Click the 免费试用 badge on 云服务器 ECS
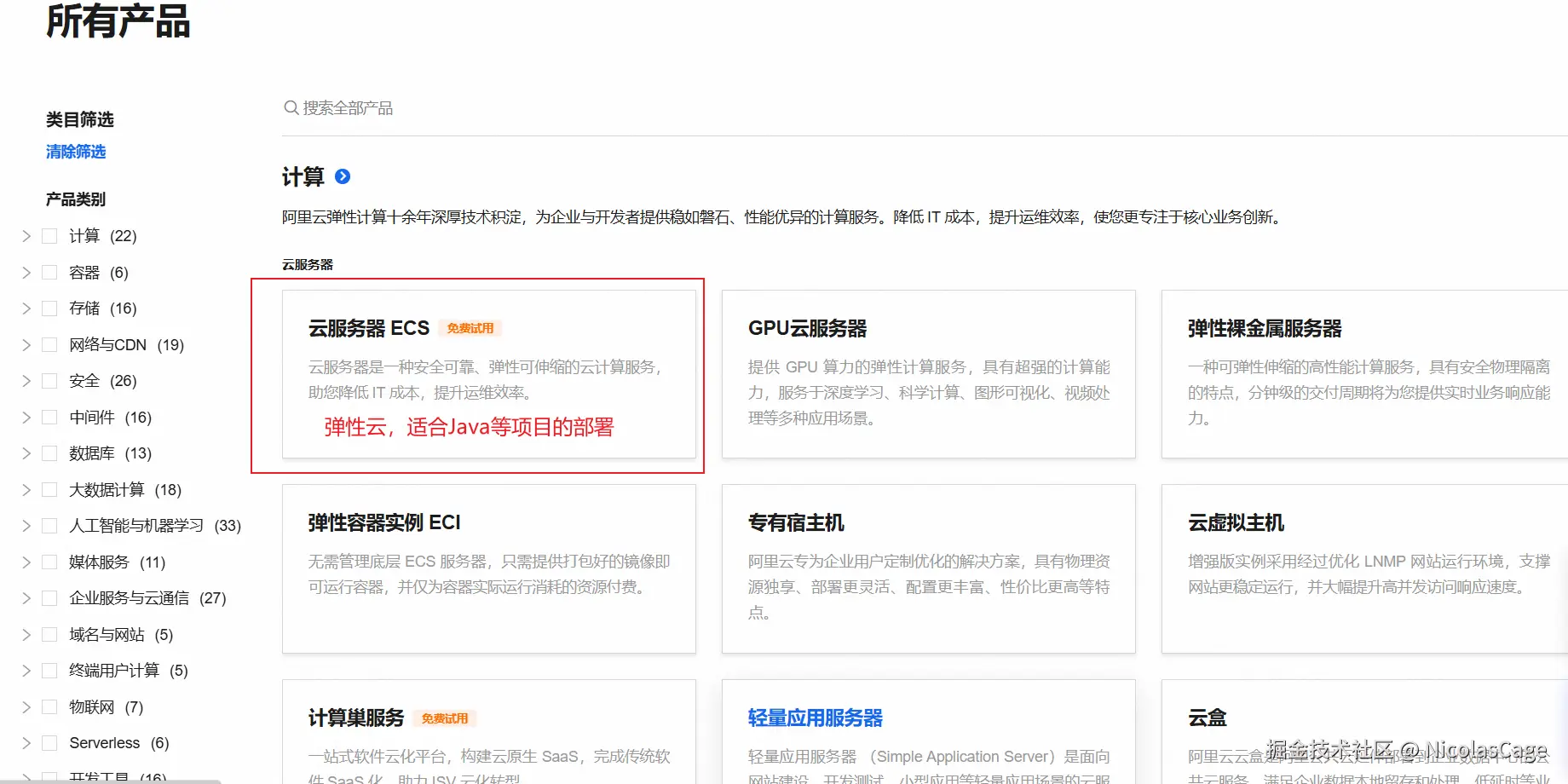 pyautogui.click(x=470, y=328)
